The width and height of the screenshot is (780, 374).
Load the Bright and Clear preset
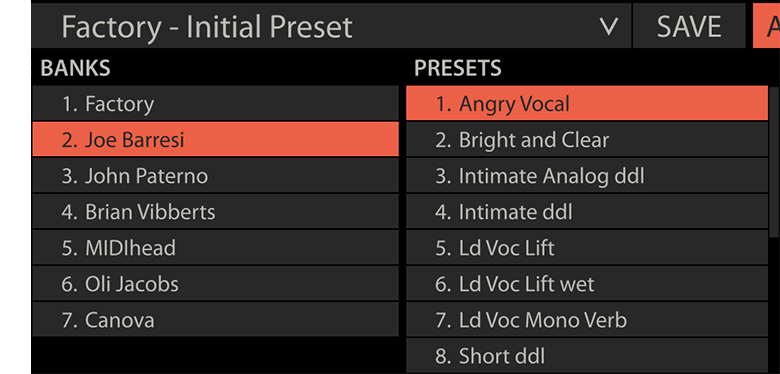pos(587,140)
